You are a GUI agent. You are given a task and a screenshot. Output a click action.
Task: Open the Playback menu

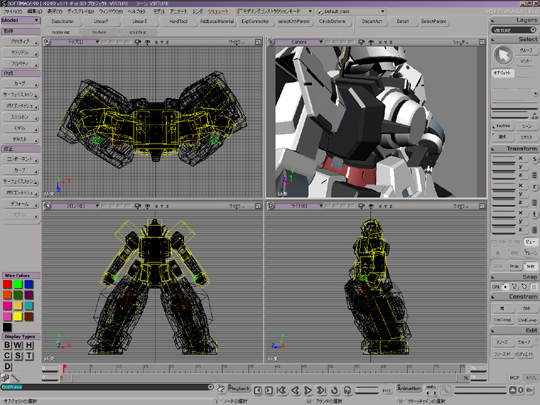coord(239,388)
